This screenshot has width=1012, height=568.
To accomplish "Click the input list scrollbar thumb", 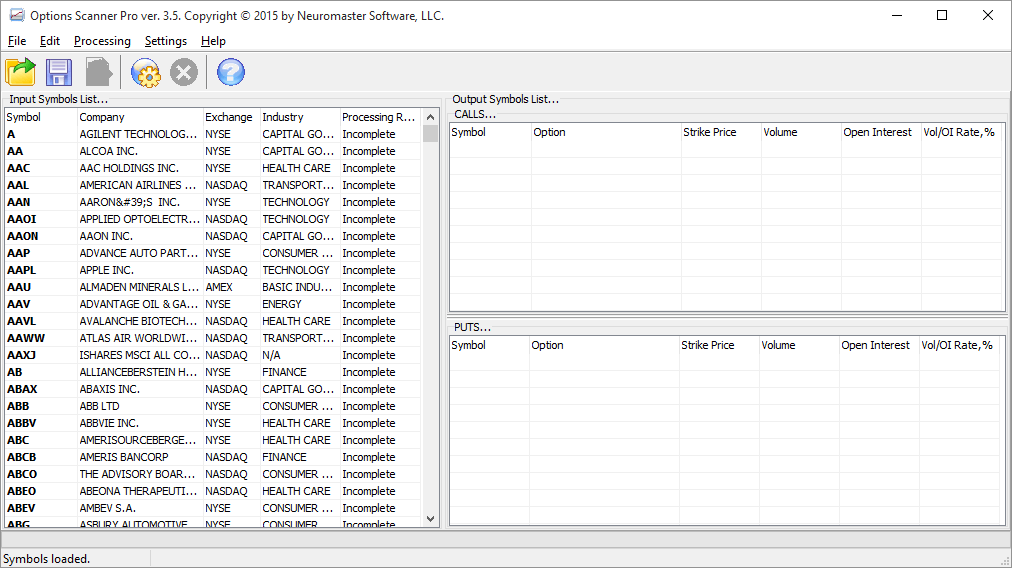I will (x=430, y=134).
